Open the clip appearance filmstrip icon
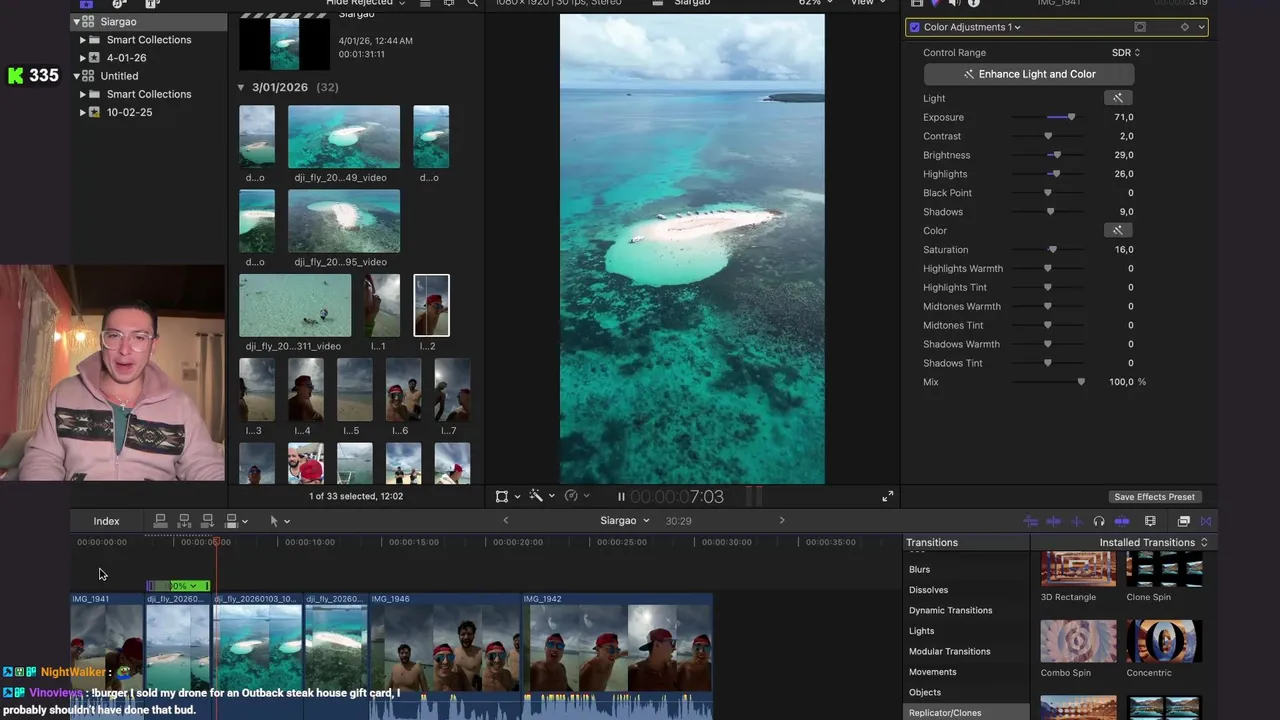Image resolution: width=1280 pixels, height=720 pixels. (1150, 521)
